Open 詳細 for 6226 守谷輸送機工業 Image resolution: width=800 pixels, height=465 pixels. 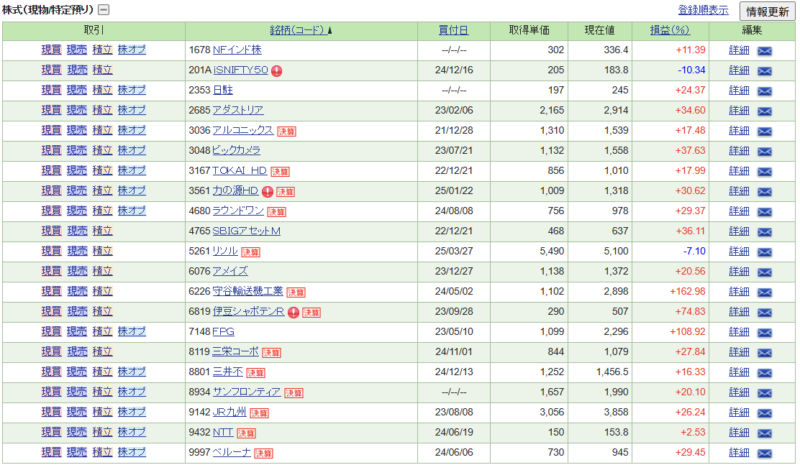[739, 291]
